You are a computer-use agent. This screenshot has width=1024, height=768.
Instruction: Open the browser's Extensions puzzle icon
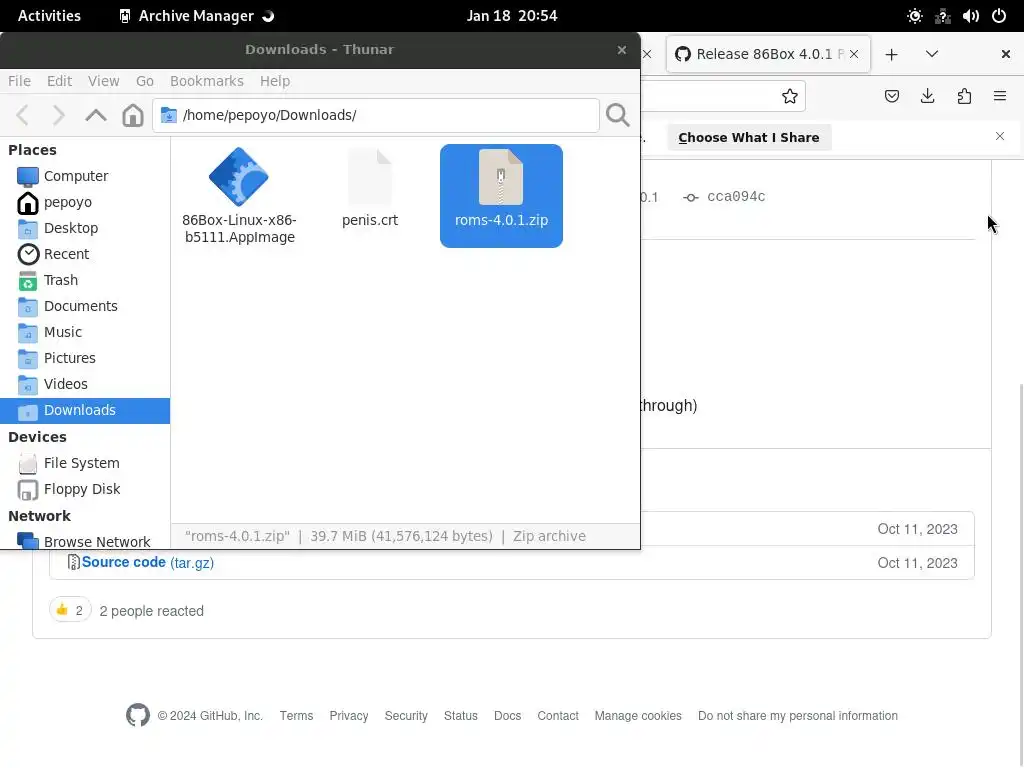pos(964,97)
